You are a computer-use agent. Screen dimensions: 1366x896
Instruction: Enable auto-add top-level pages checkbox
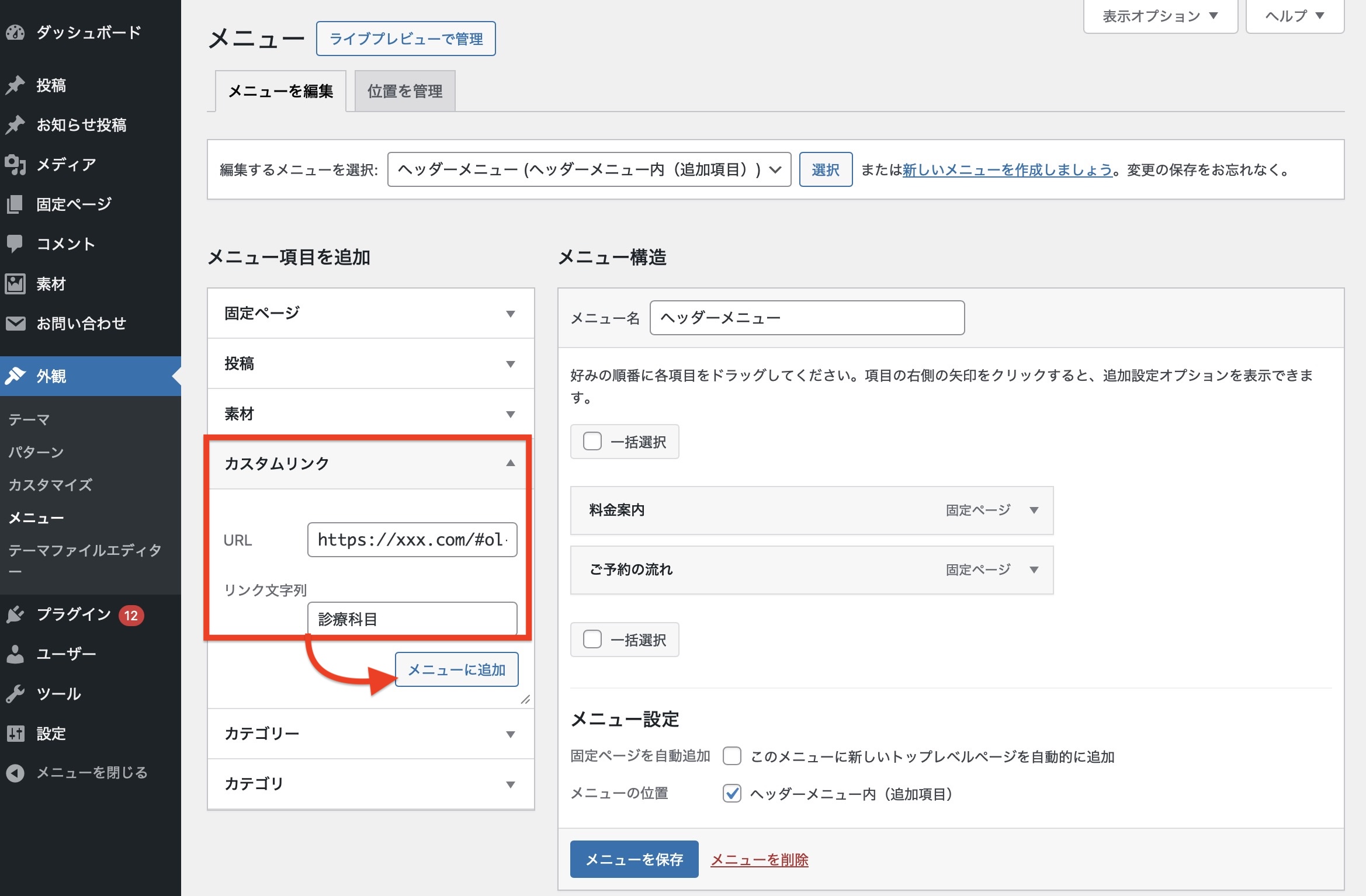tap(732, 756)
